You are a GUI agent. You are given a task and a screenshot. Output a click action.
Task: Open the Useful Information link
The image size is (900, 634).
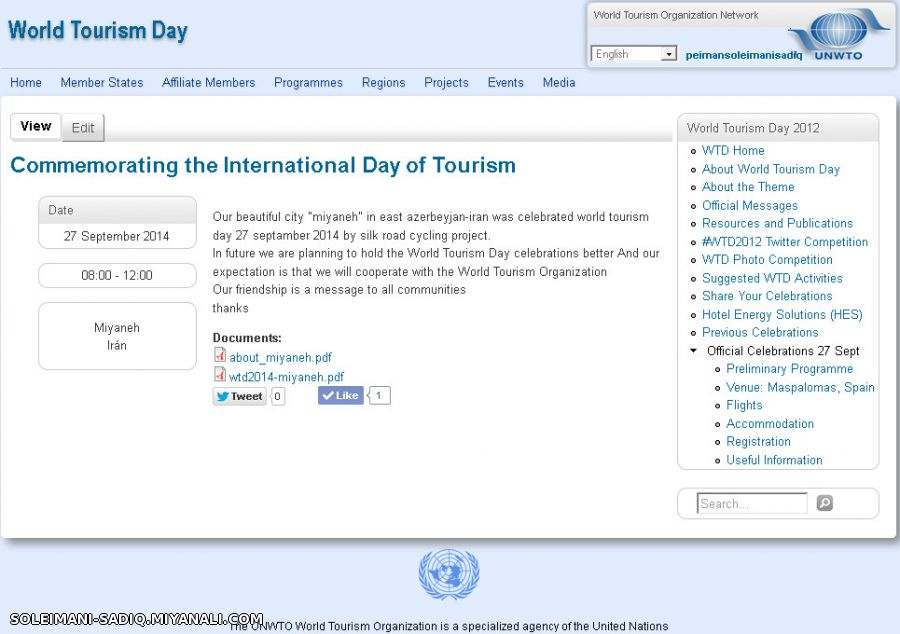point(774,460)
